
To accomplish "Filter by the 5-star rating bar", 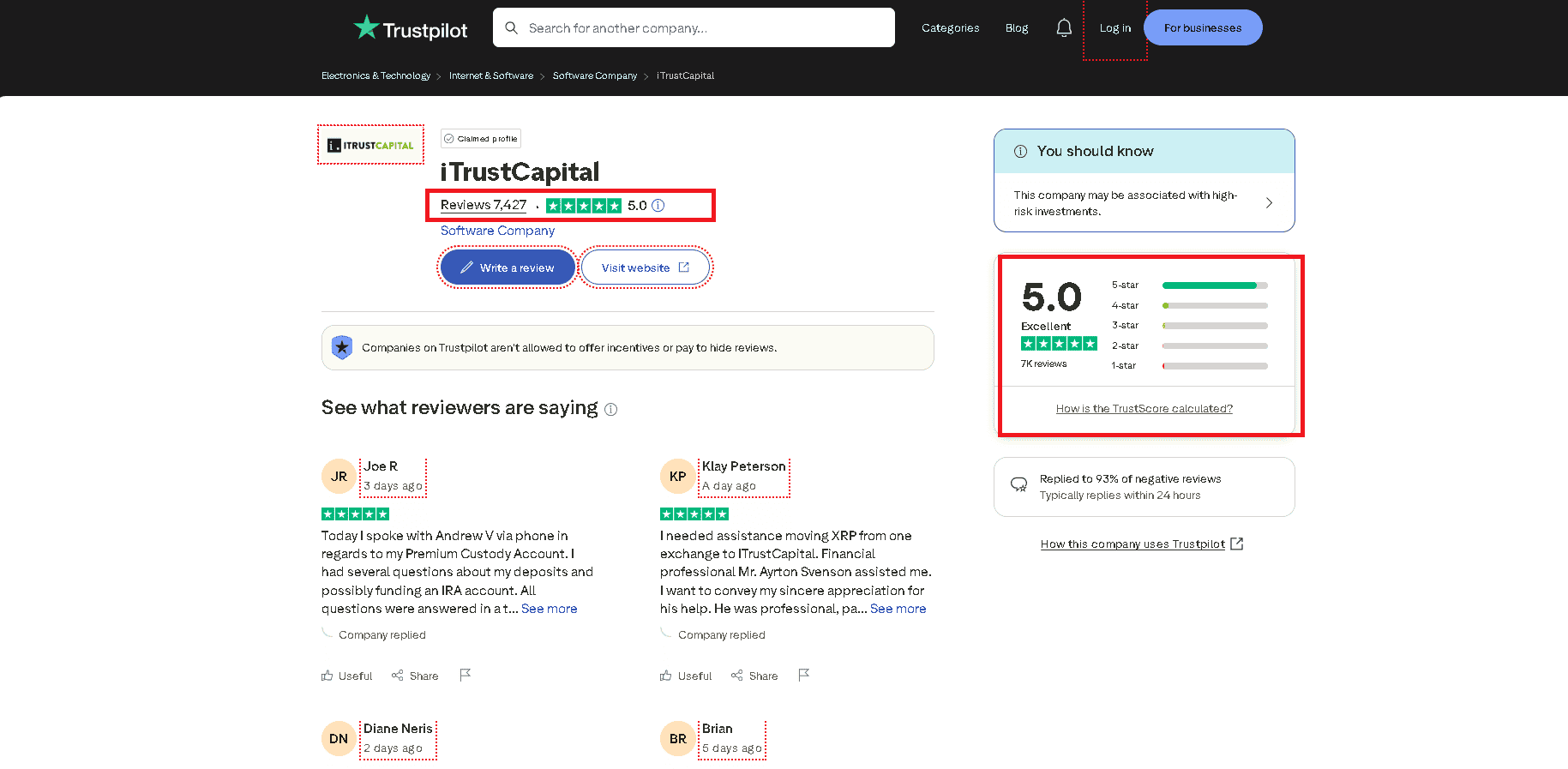I will coord(1190,285).
